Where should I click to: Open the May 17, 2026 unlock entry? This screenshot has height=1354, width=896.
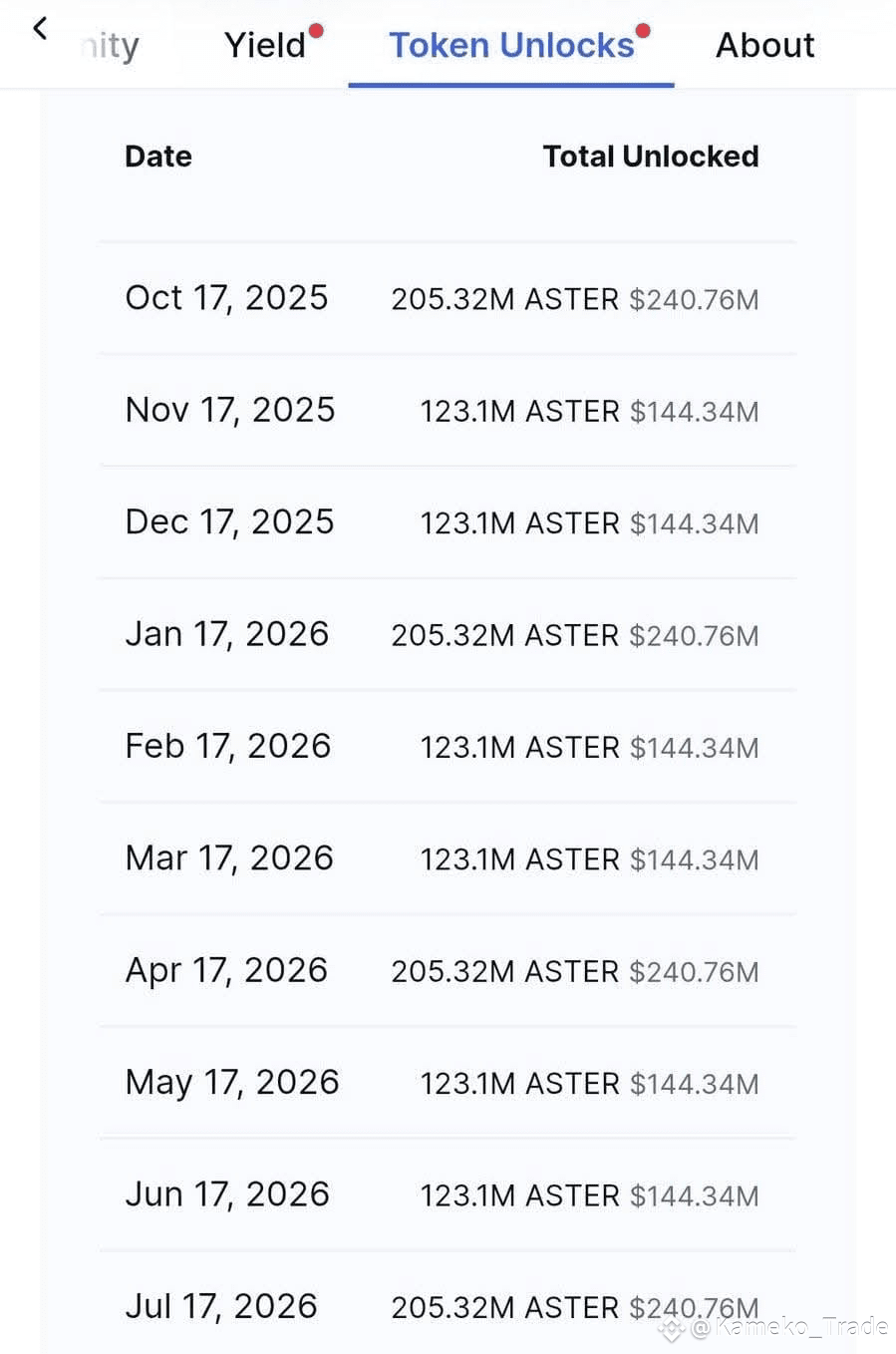point(448,1082)
